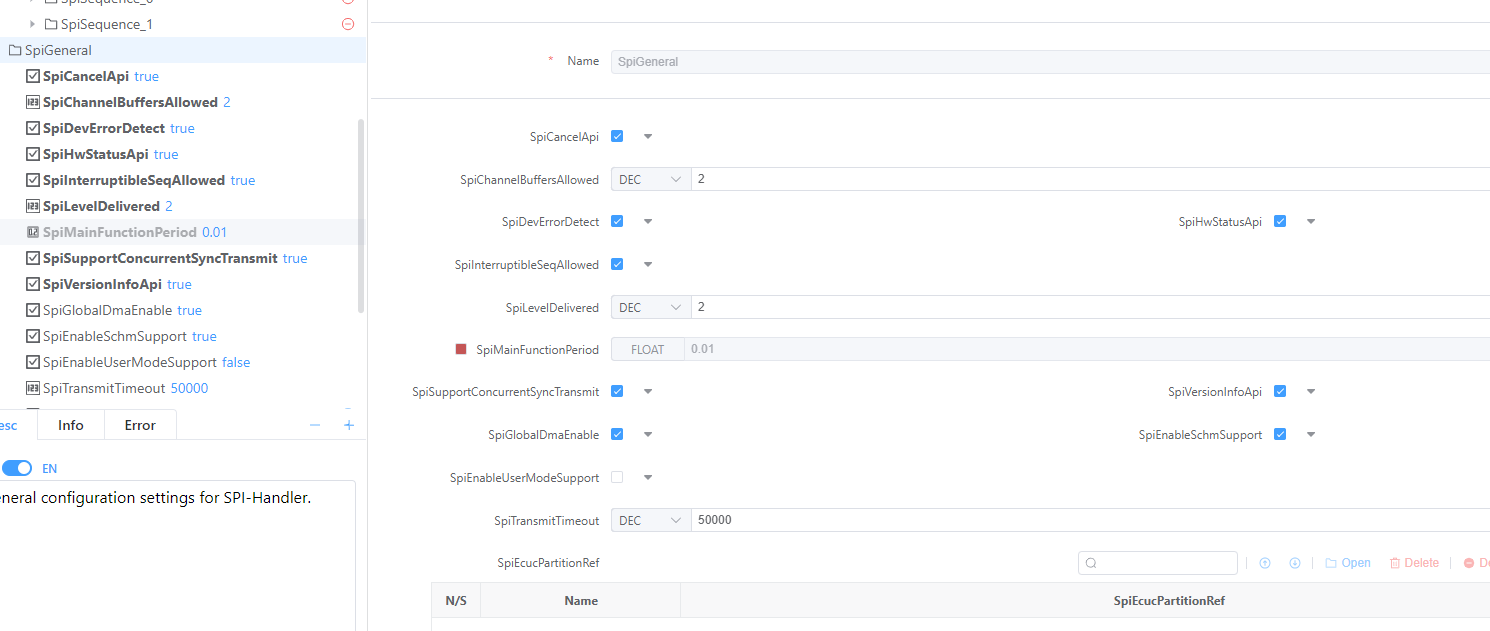Open the DEC format dropdown for SpiChannelBuffersAllowed
This screenshot has width=1490, height=631.
coord(650,180)
